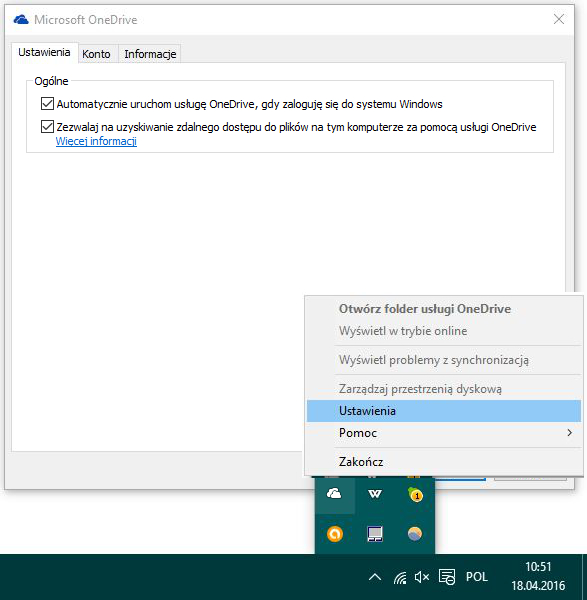Open the tray icon with yellow badge 1
This screenshot has width=587, height=600.
pyautogui.click(x=416, y=494)
